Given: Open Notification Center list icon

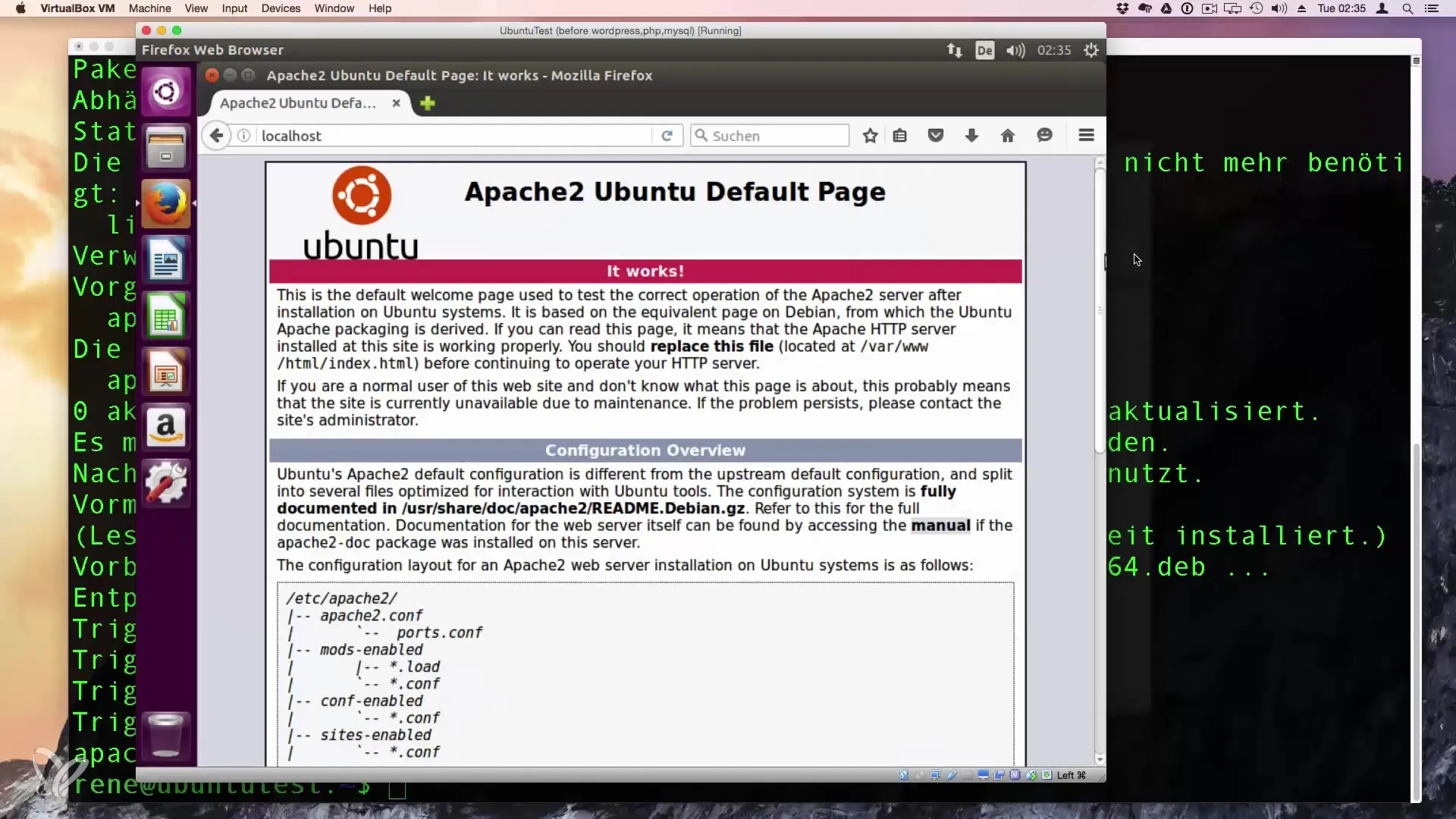Looking at the screenshot, I should (1432, 8).
